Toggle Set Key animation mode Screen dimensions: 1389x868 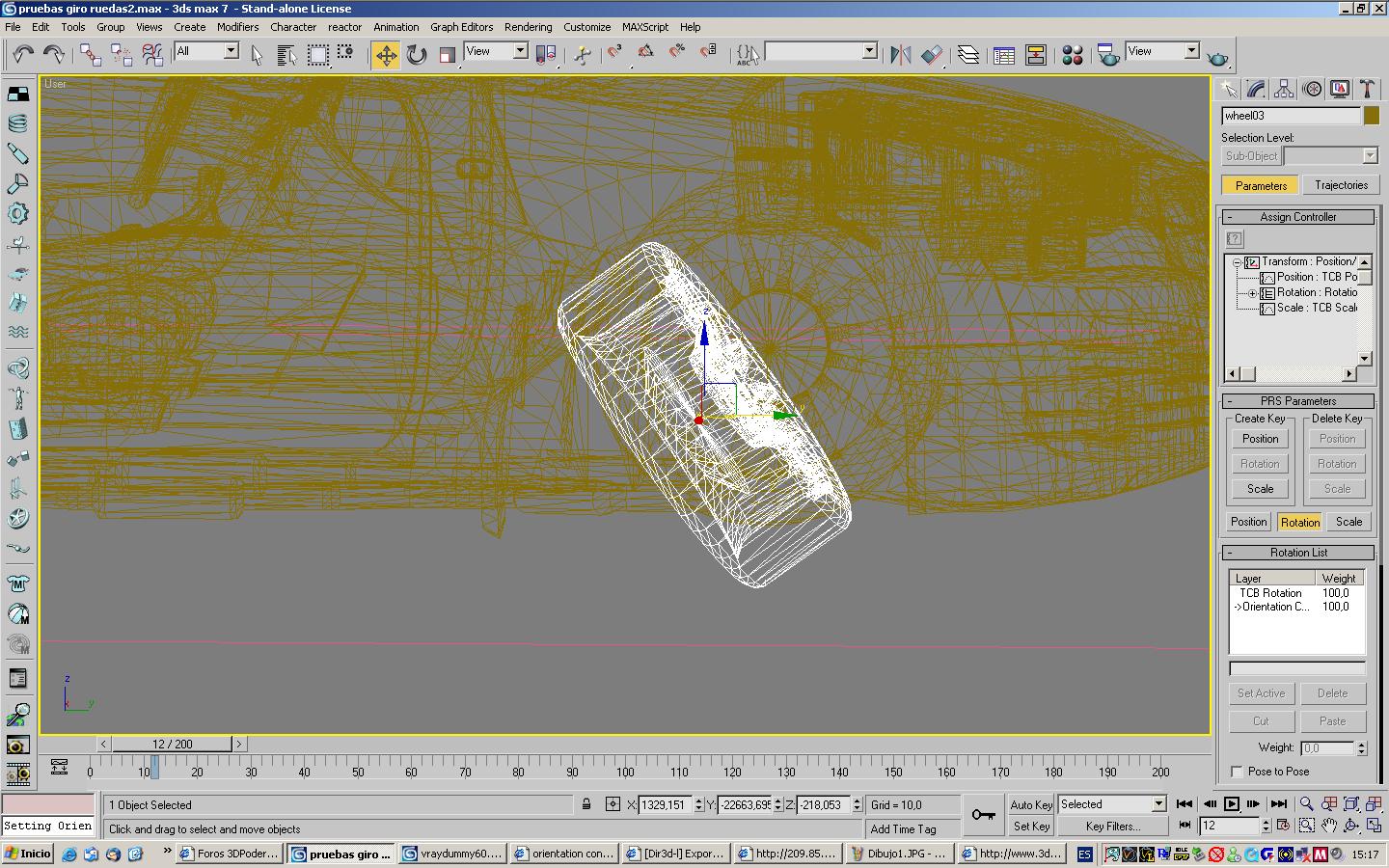(x=1031, y=827)
